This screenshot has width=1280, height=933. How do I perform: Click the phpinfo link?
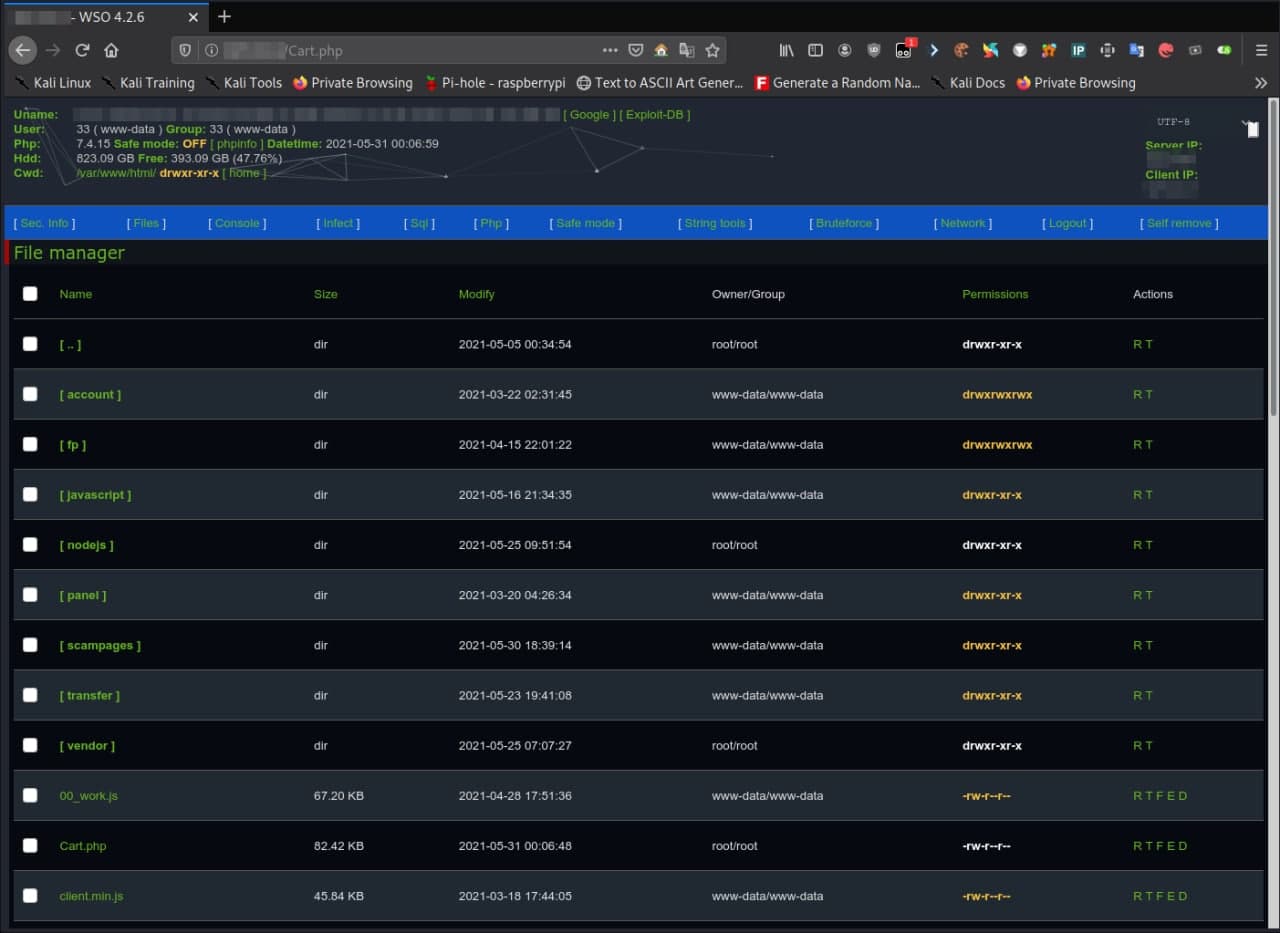point(237,144)
